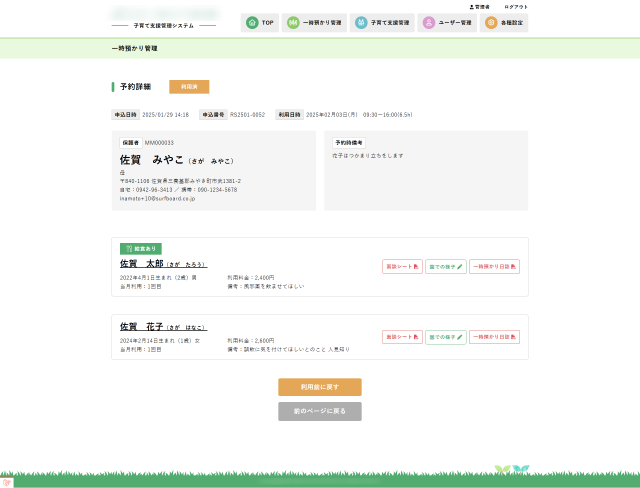Viewport: 640px width, 488px height.
Task: Open 面談シート PDF for 佐賀 花子
Action: tap(402, 337)
